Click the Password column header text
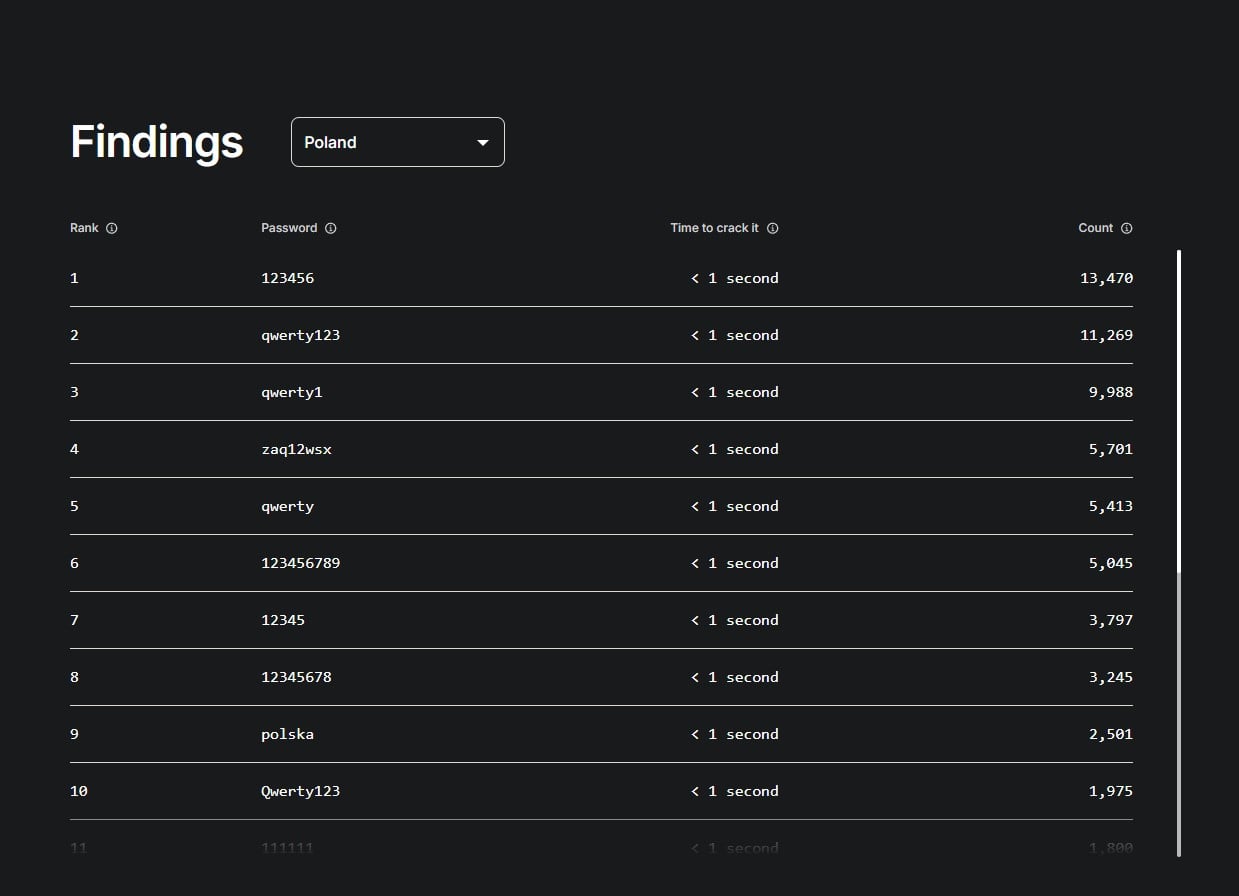Image resolution: width=1239 pixels, height=896 pixels. (x=289, y=228)
